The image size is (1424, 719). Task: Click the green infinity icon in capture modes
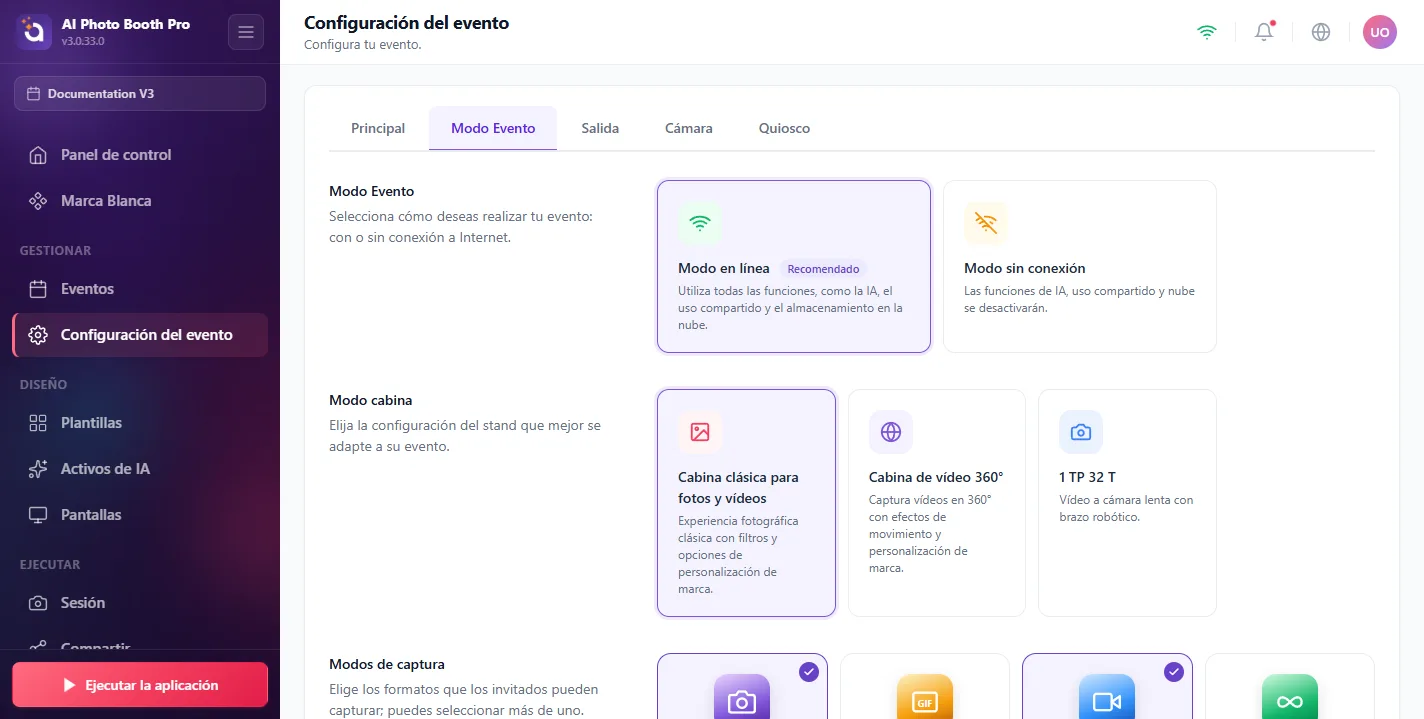pos(1290,699)
